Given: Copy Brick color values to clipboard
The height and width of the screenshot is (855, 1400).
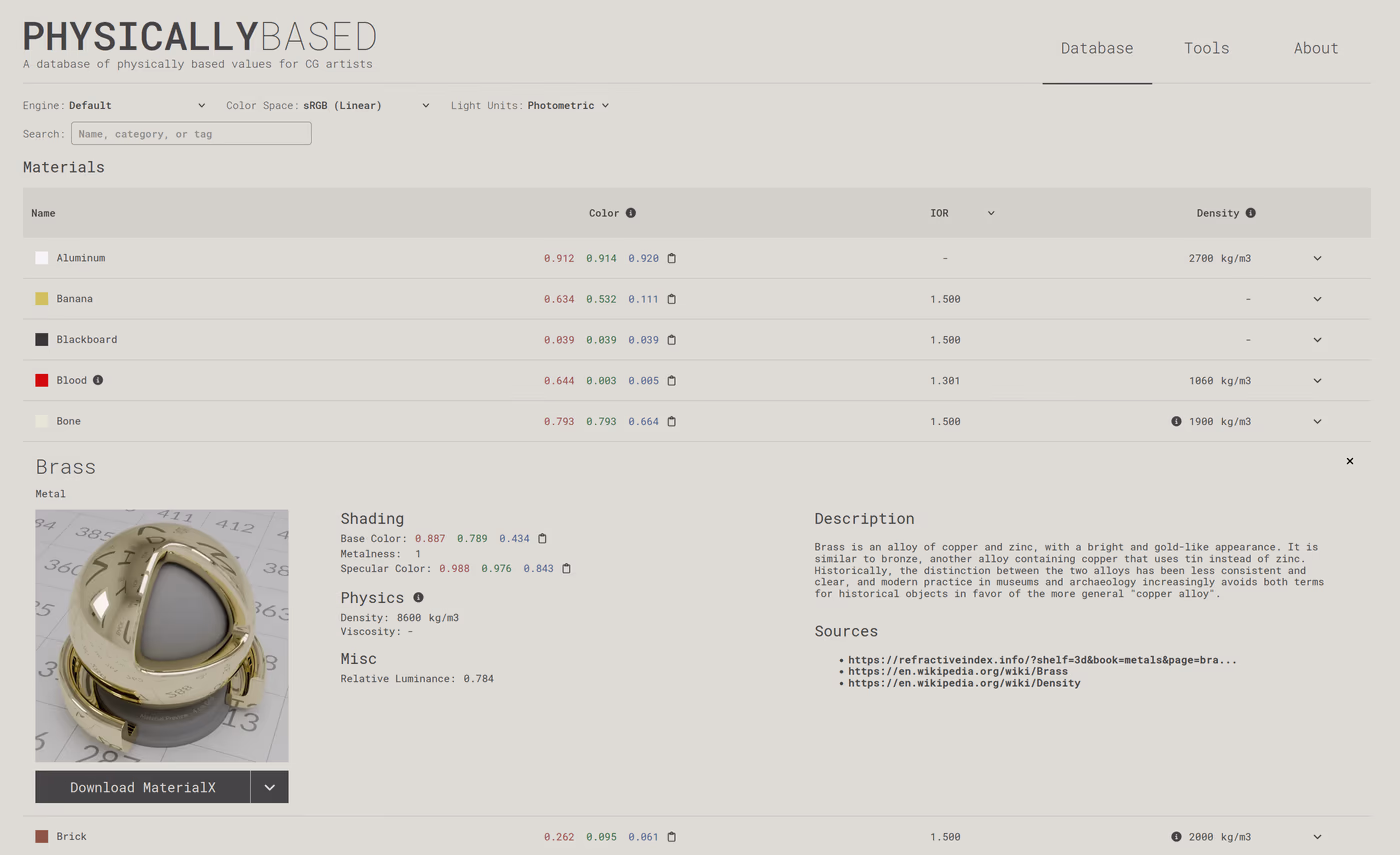Looking at the screenshot, I should pos(672,837).
